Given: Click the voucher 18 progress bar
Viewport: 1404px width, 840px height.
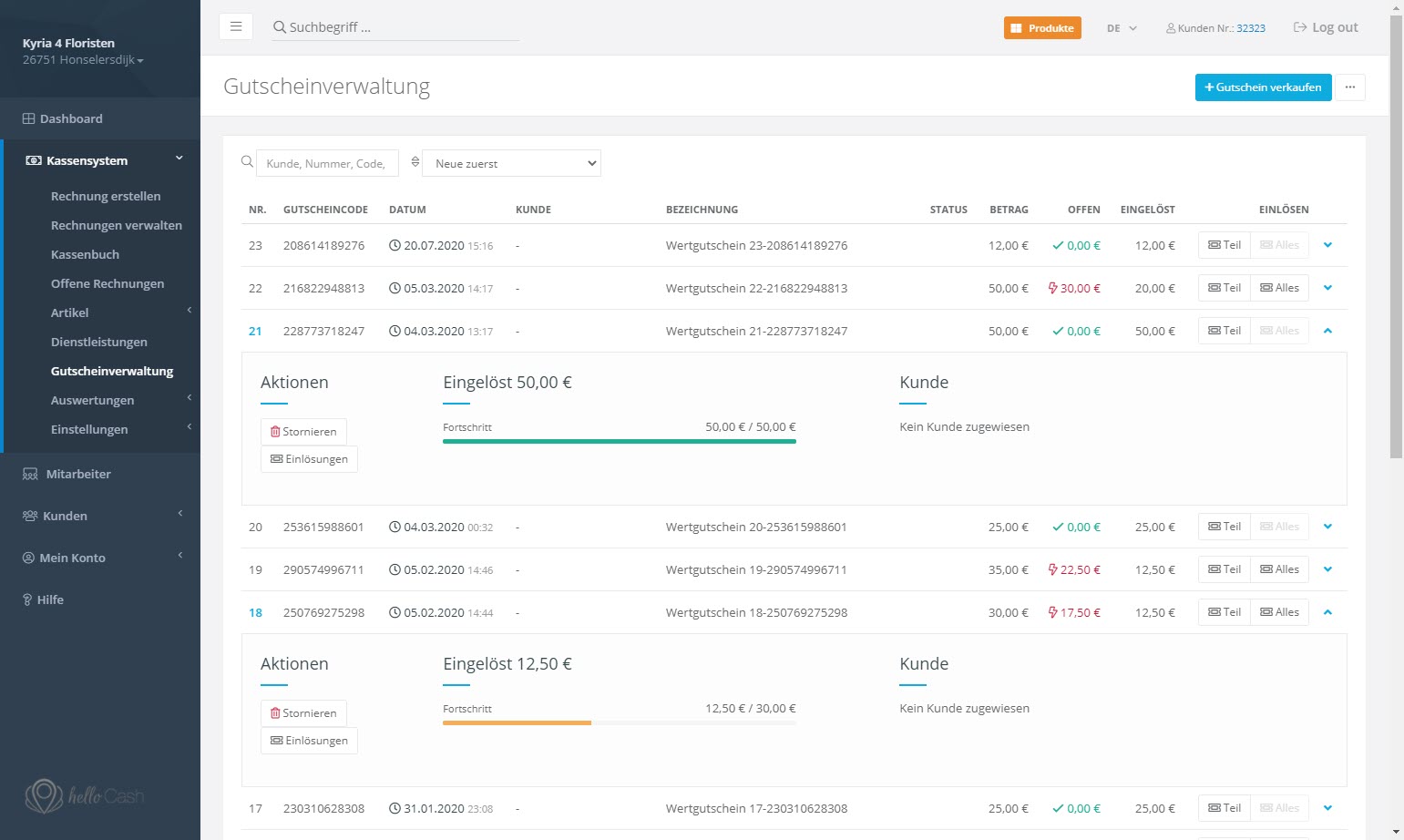Looking at the screenshot, I should (x=619, y=722).
